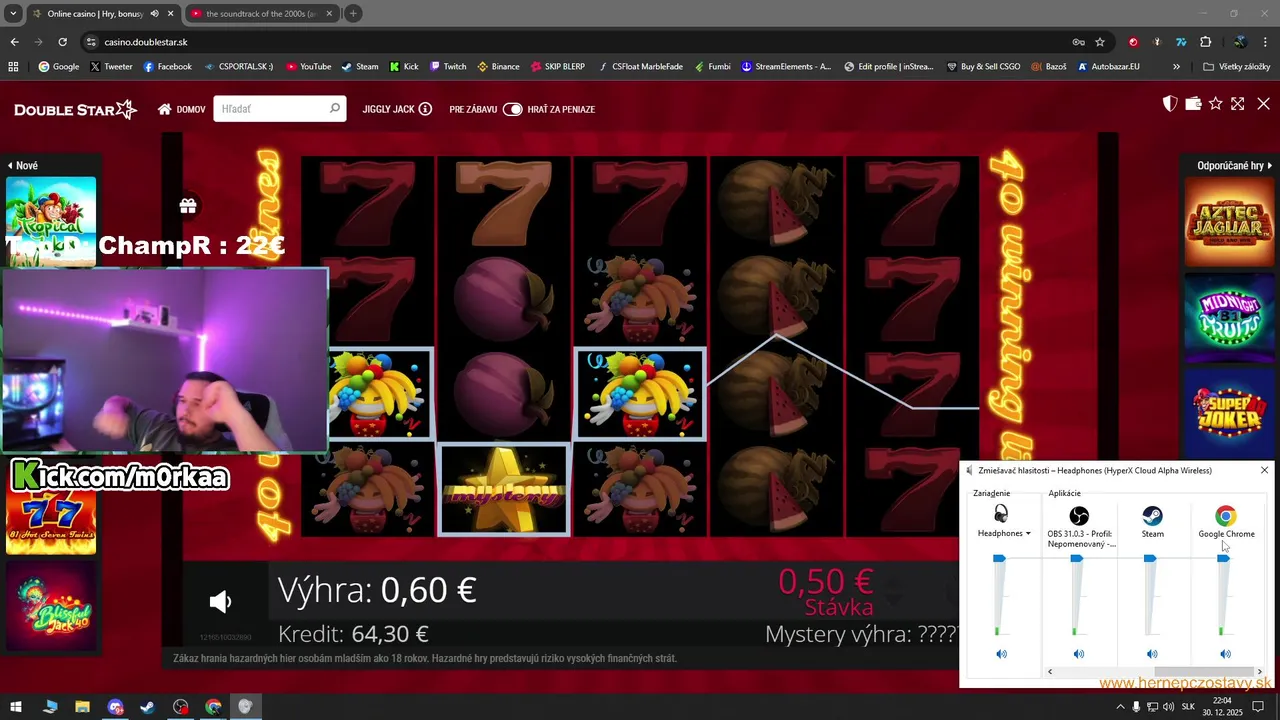This screenshot has width=1280, height=720.
Task: Bookmark this page star icon
Action: [x=1100, y=42]
